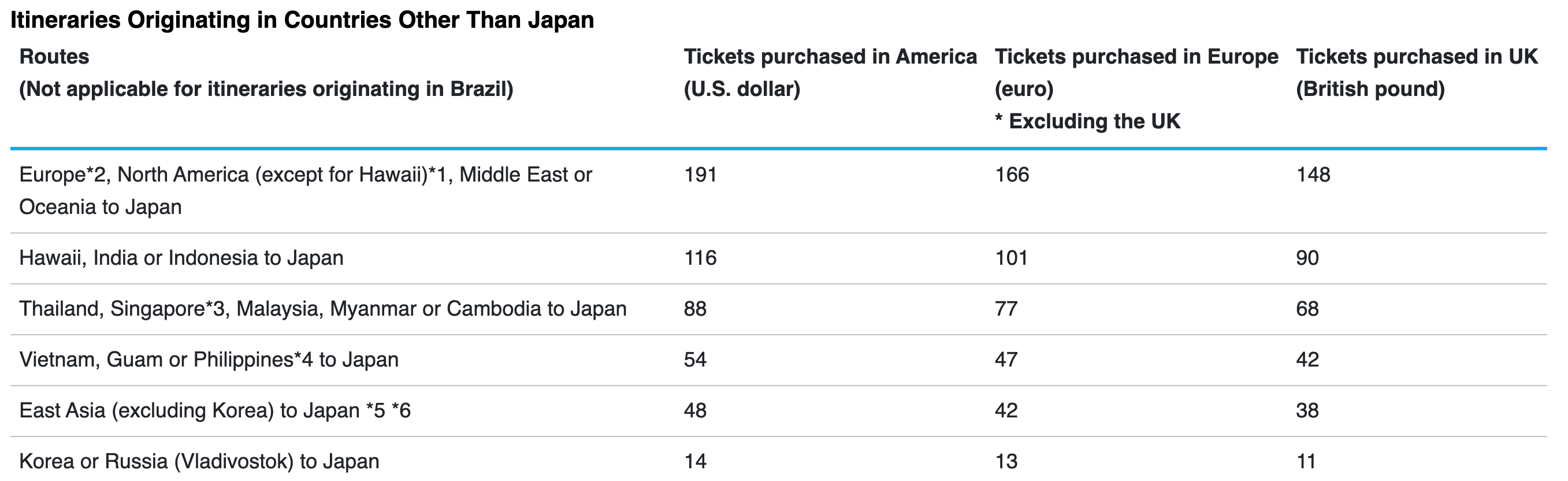Image resolution: width=1568 pixels, height=481 pixels.
Task: Click the 166 euro value
Action: pos(1012,175)
